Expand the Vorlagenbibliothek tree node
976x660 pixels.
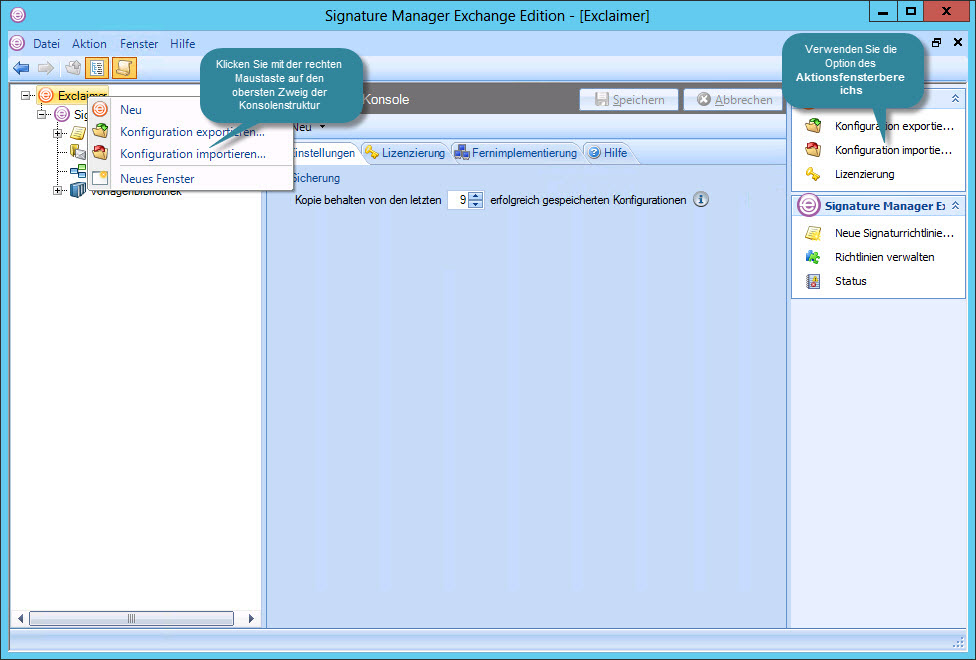pos(58,190)
